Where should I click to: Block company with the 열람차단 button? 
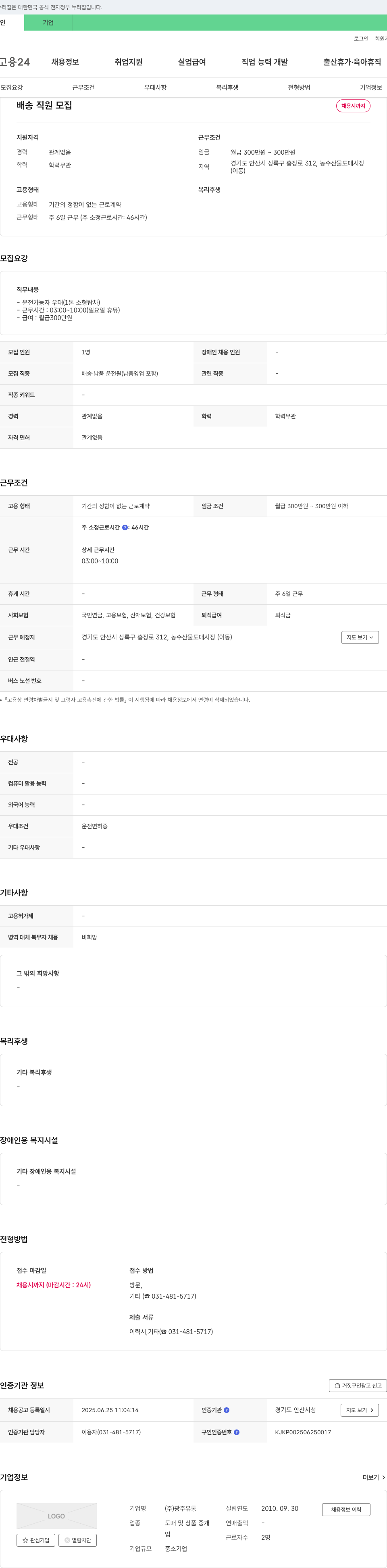click(x=77, y=1540)
